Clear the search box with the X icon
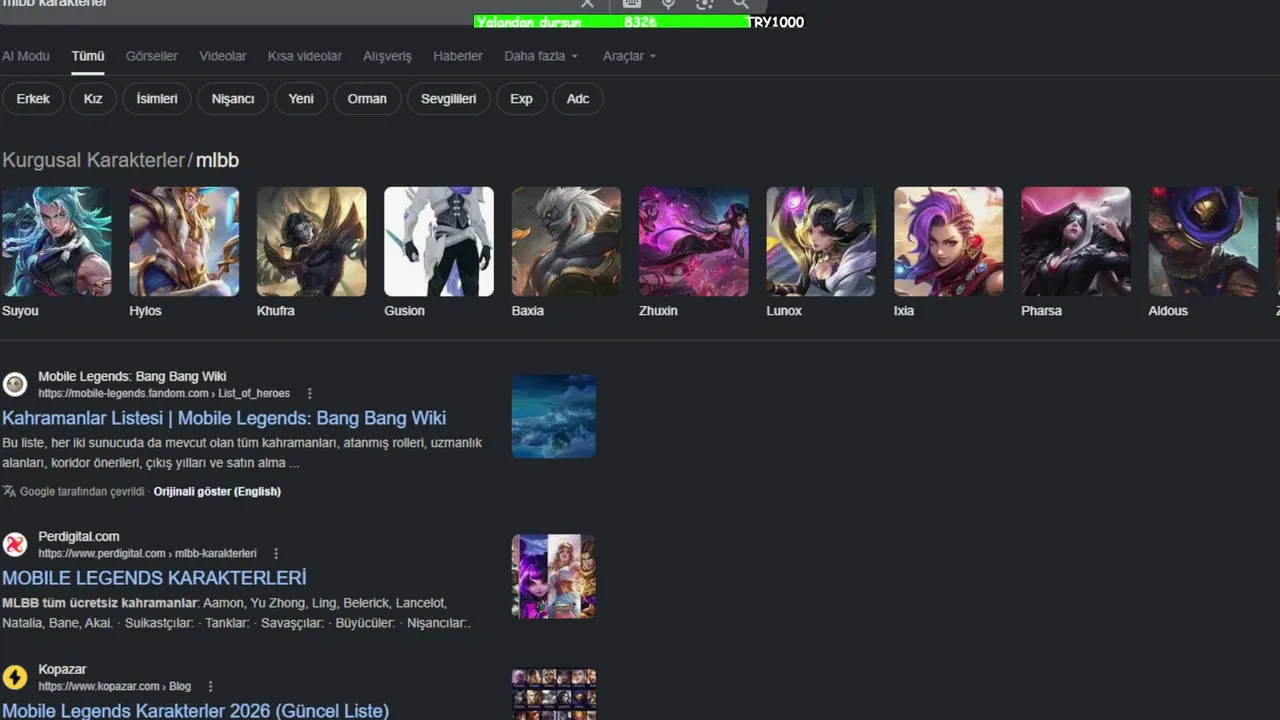This screenshot has width=1280, height=720. click(x=587, y=4)
